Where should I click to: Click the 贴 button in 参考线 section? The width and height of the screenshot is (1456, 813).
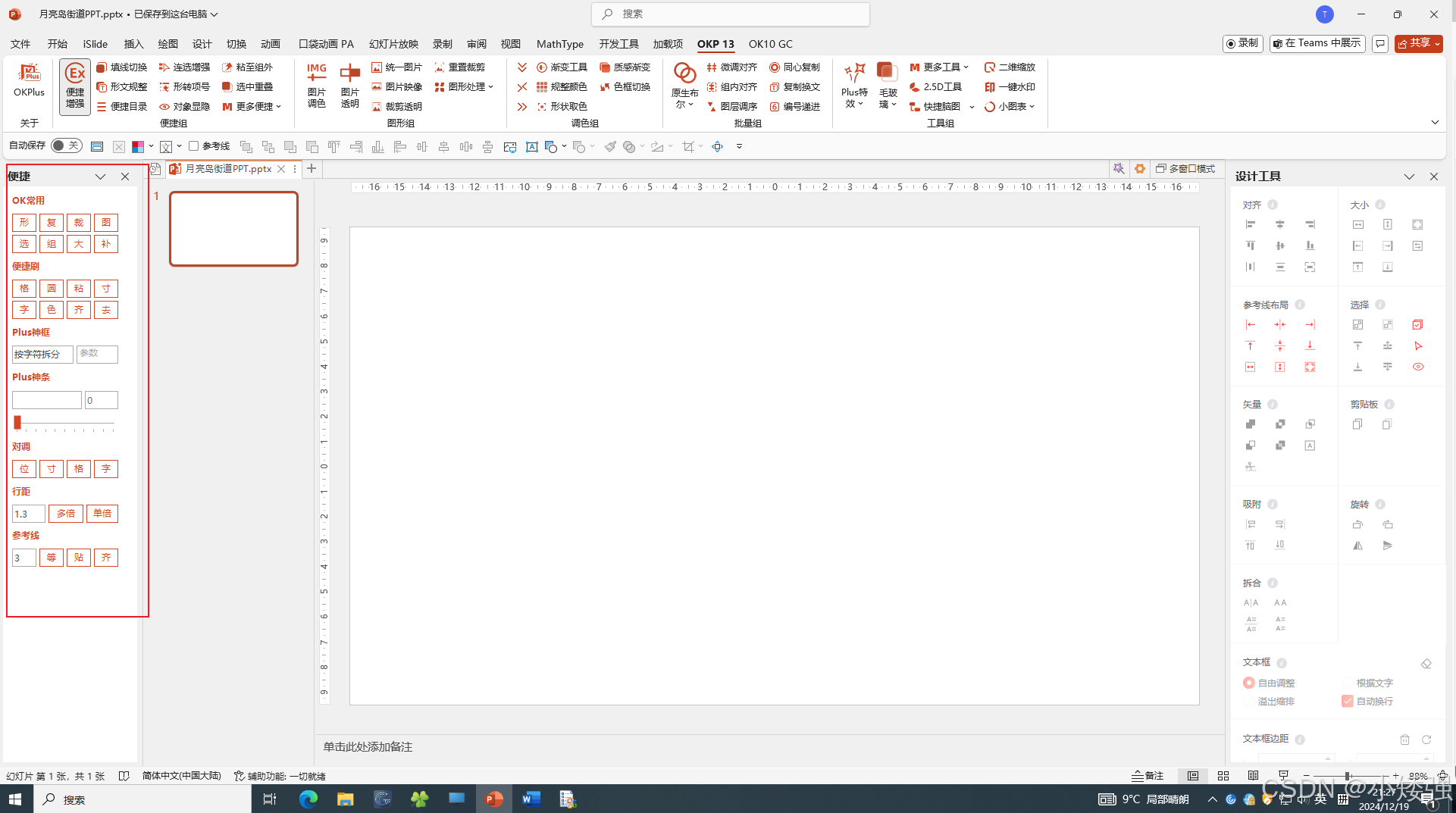[79, 558]
